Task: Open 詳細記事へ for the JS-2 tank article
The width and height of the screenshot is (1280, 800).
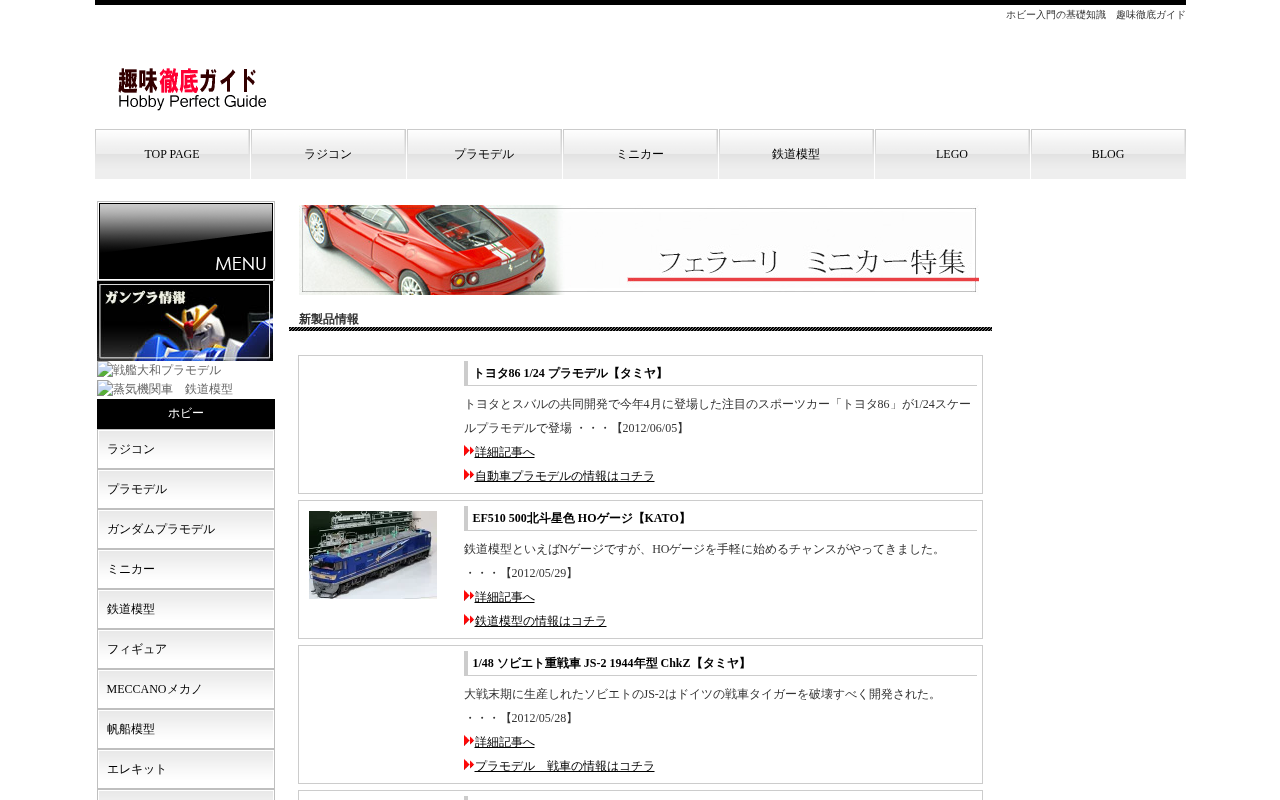Action: [x=505, y=742]
